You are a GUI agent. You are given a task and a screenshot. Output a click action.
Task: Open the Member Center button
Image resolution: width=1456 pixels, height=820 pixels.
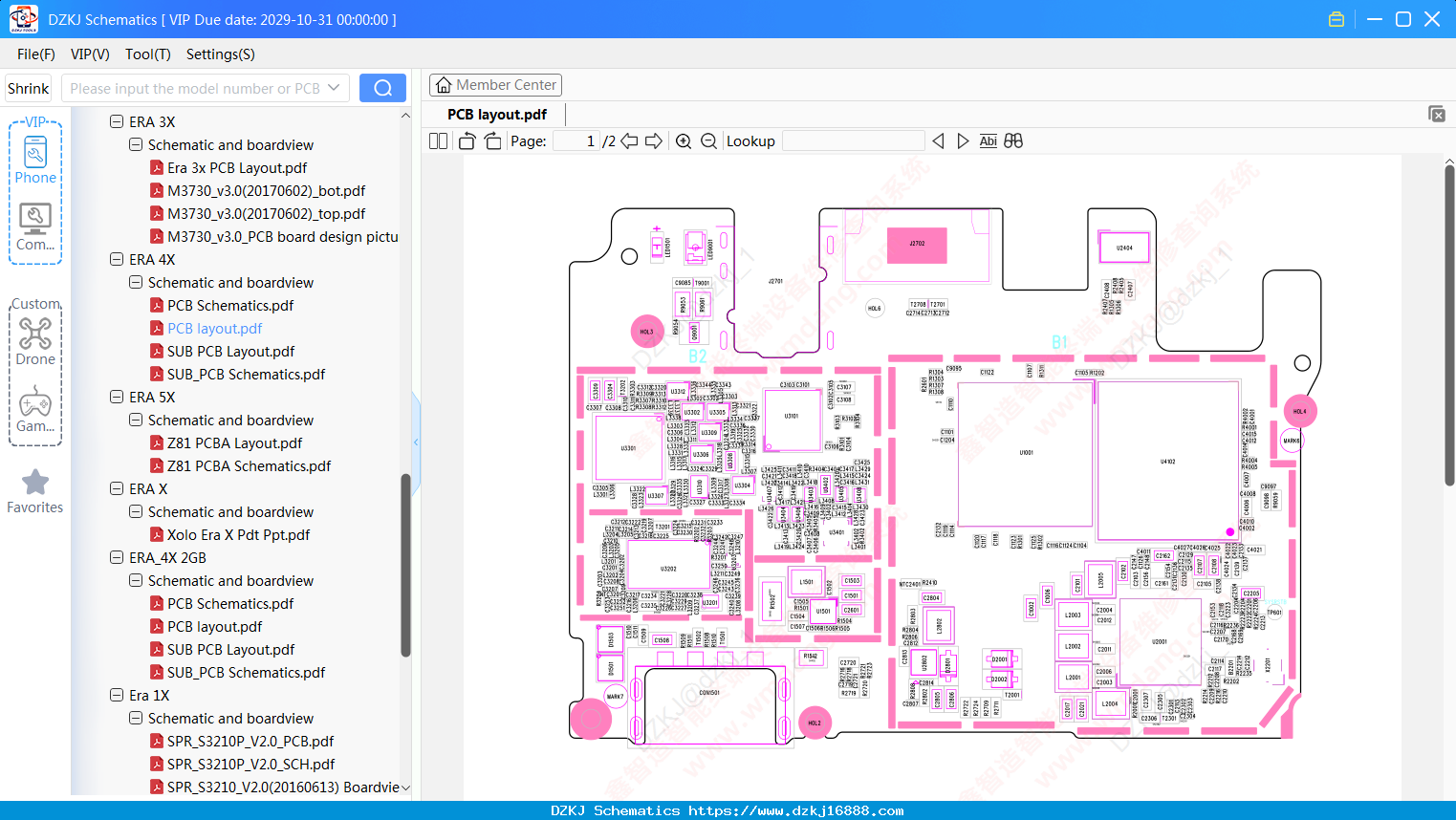click(x=495, y=85)
